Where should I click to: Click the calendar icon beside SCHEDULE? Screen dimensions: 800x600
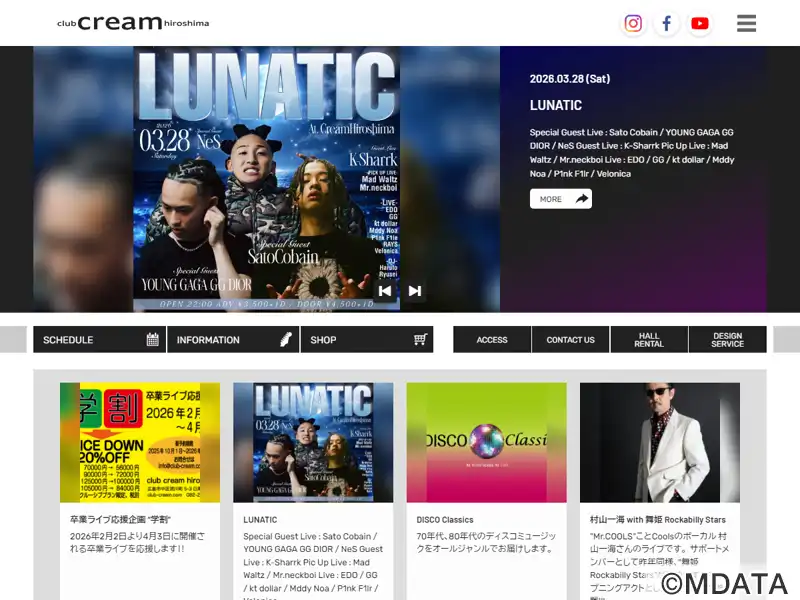click(153, 340)
